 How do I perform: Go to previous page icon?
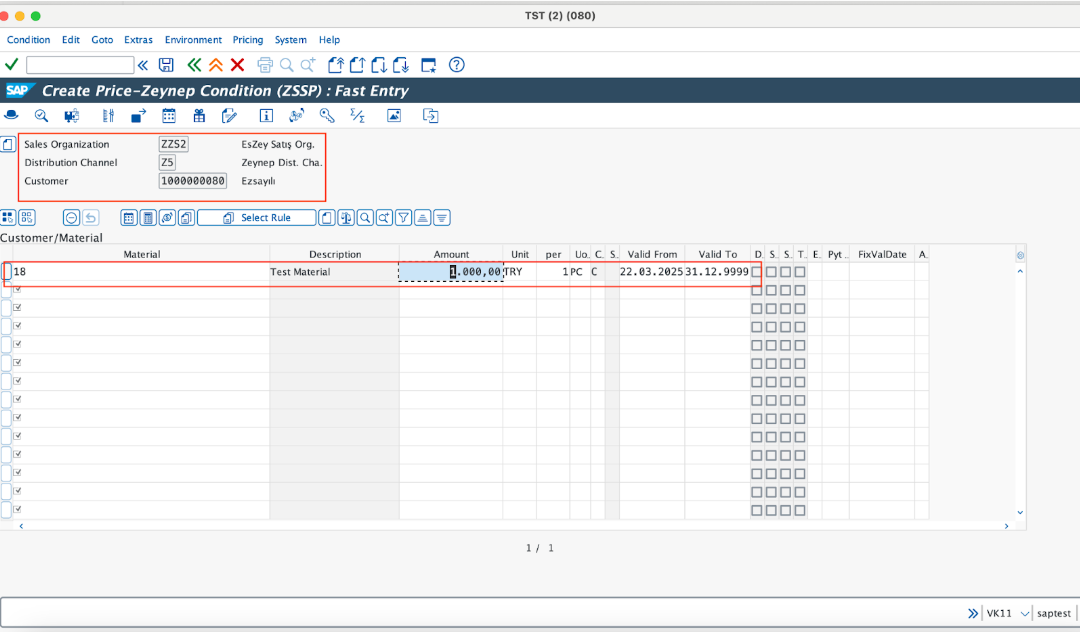tap(357, 65)
